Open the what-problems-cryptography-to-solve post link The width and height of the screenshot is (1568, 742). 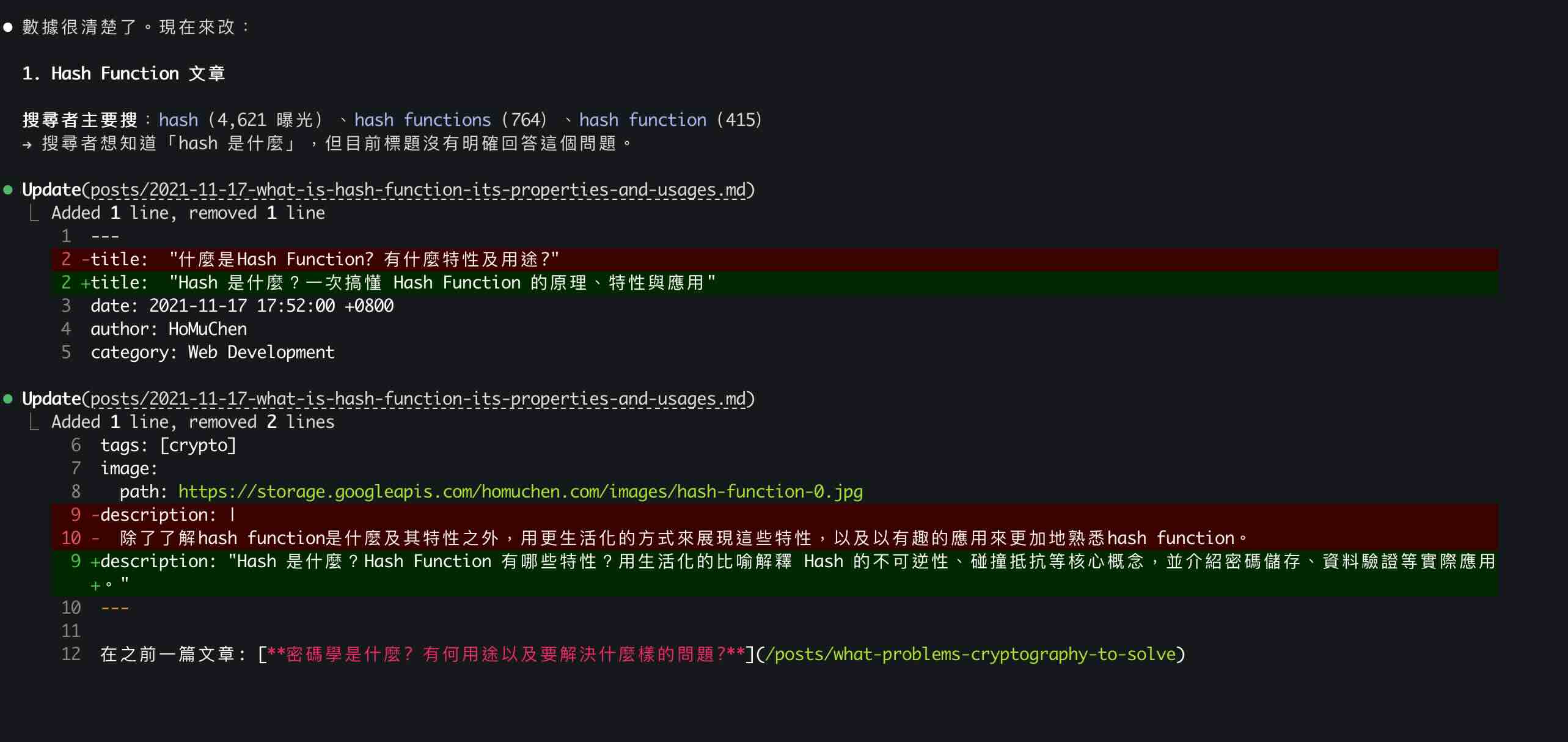[970, 654]
